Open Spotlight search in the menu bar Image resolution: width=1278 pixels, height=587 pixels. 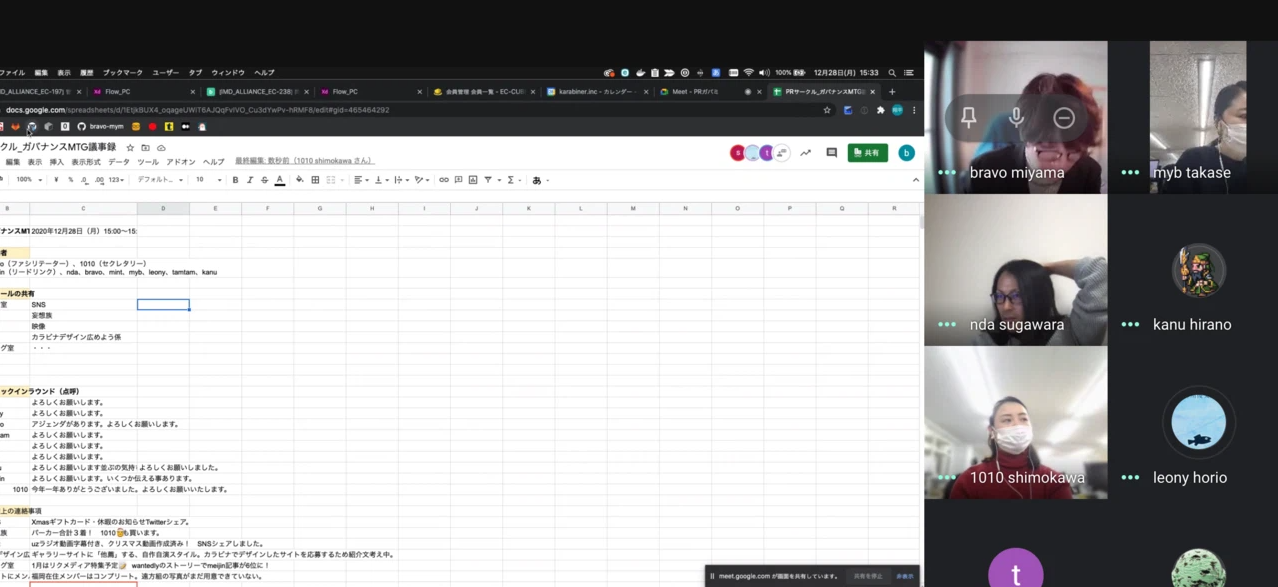point(892,73)
